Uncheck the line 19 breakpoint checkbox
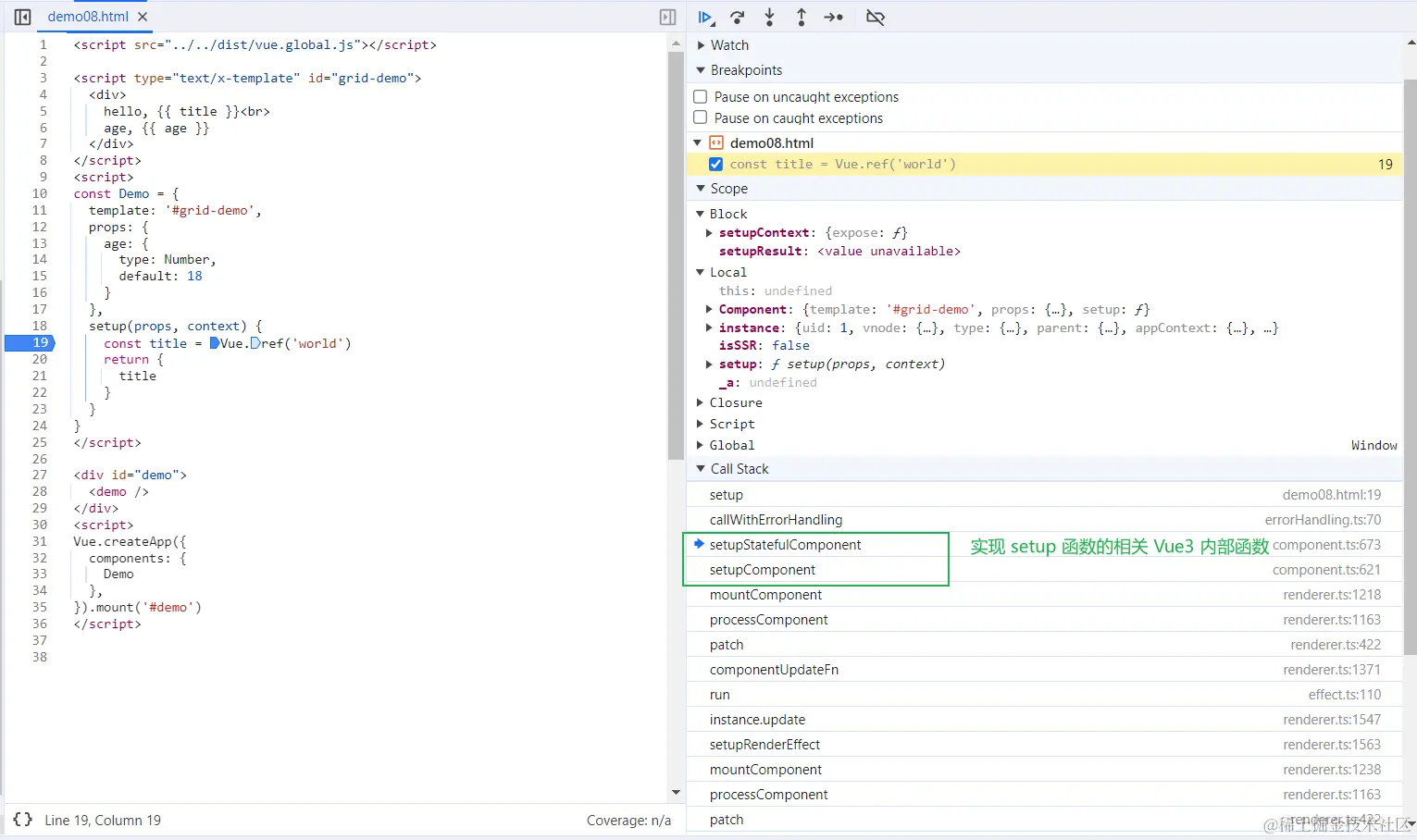The image size is (1417, 840). pos(715,164)
